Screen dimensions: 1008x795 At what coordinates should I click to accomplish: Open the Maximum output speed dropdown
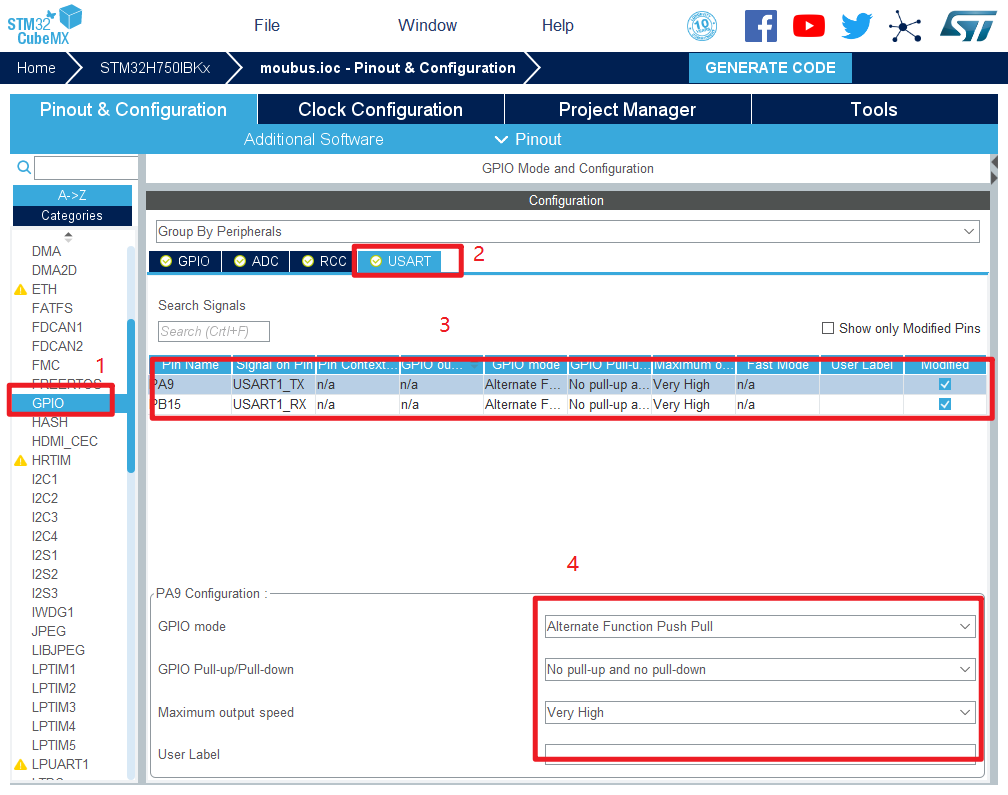coord(759,713)
